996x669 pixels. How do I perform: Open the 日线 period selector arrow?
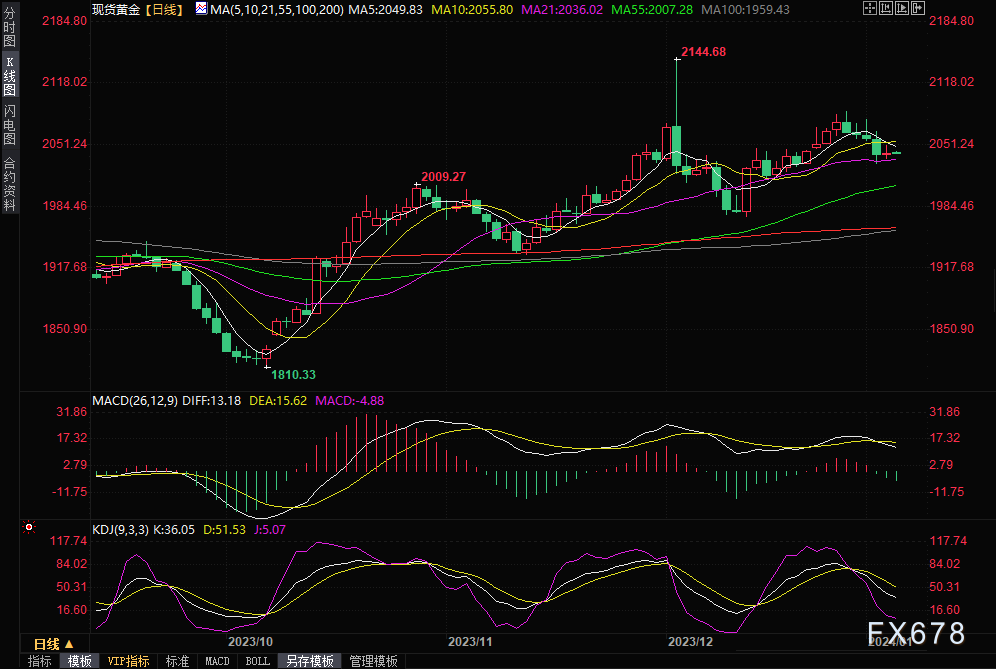click(x=68, y=643)
